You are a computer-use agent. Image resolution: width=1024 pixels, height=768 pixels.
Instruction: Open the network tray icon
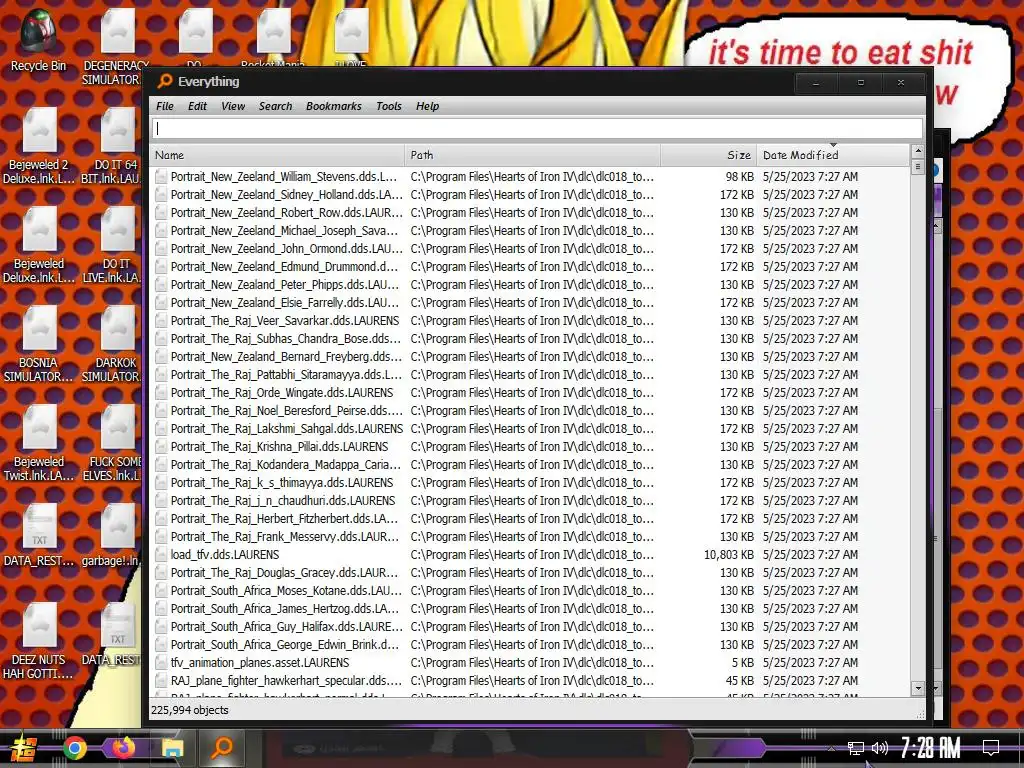tap(856, 748)
